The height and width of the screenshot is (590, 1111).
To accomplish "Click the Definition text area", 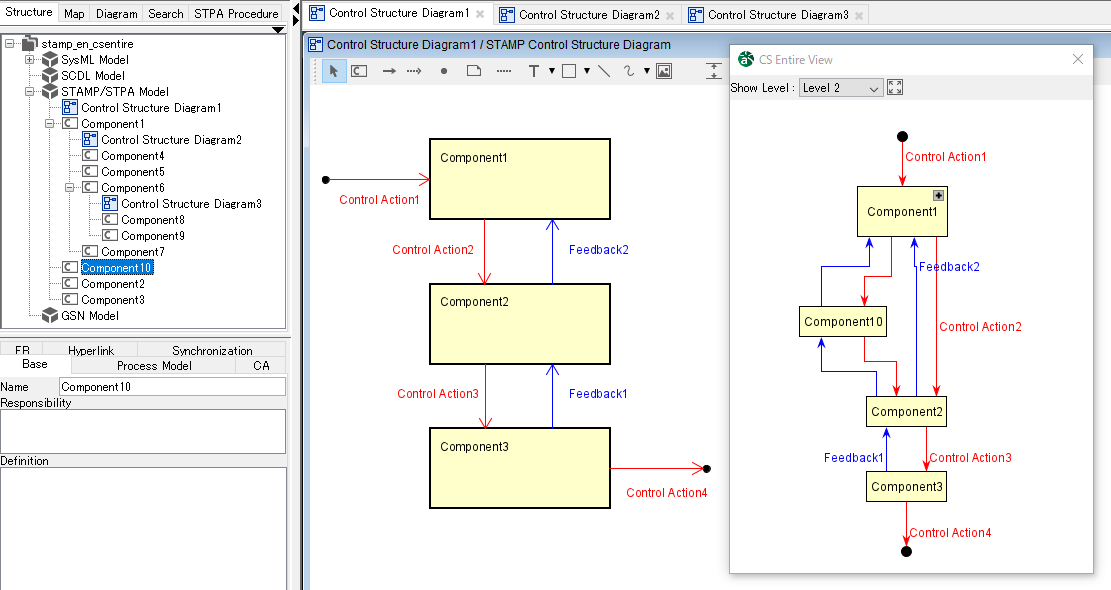I will [x=143, y=528].
